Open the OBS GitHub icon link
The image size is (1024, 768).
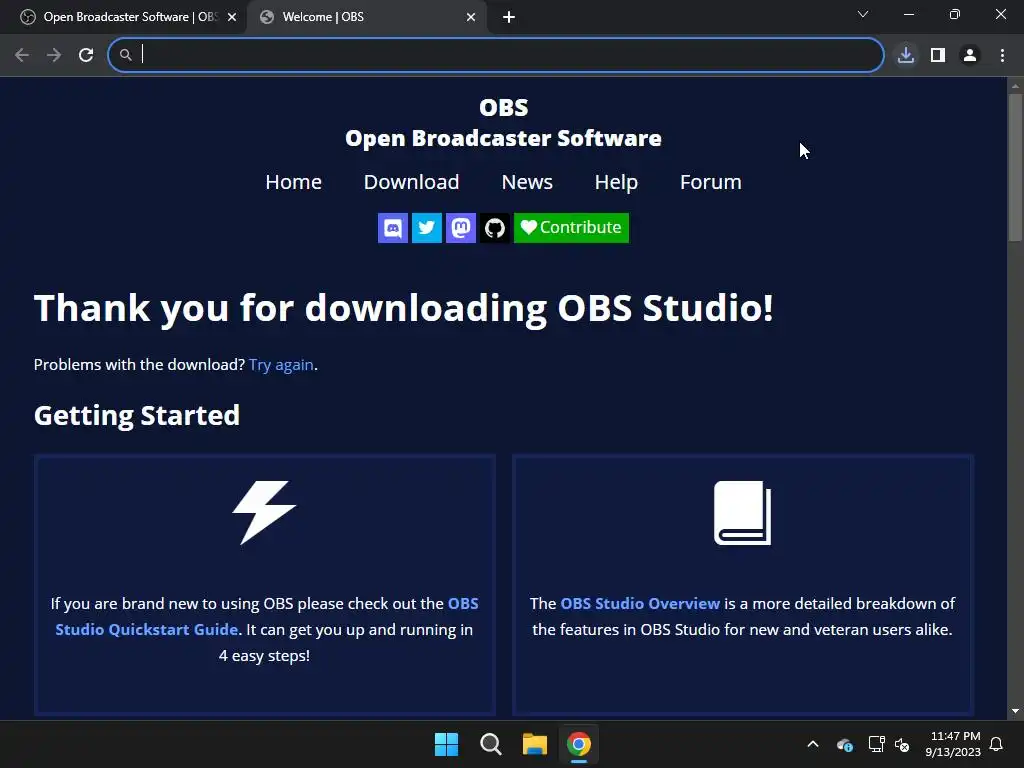494,228
